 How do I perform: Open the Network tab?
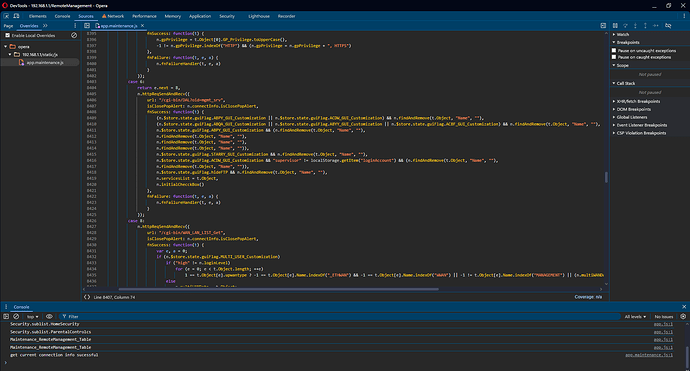pos(113,16)
